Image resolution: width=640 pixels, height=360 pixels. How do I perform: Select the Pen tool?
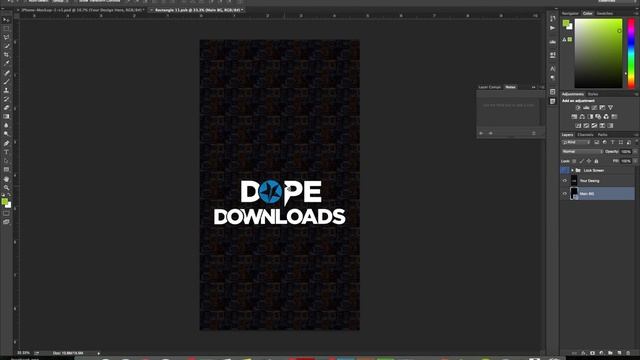(6, 143)
